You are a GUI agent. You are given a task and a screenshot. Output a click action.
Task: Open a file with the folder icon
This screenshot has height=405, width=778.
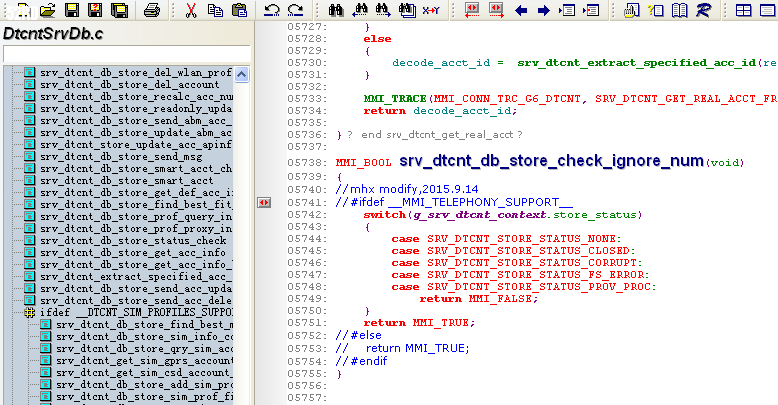(47, 9)
